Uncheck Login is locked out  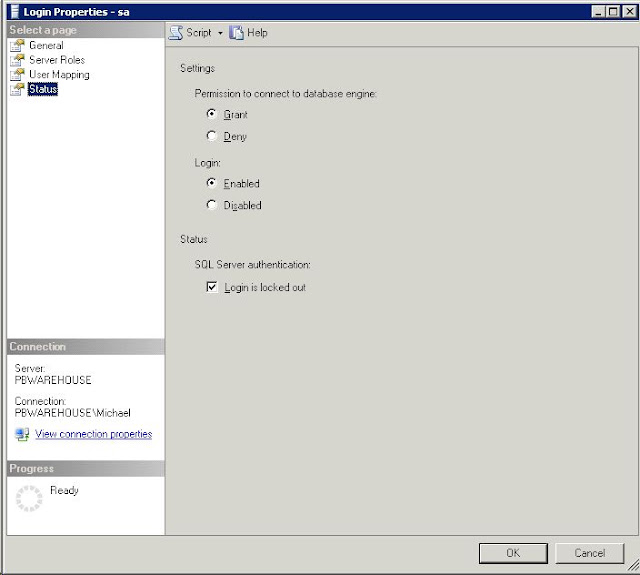[212, 287]
